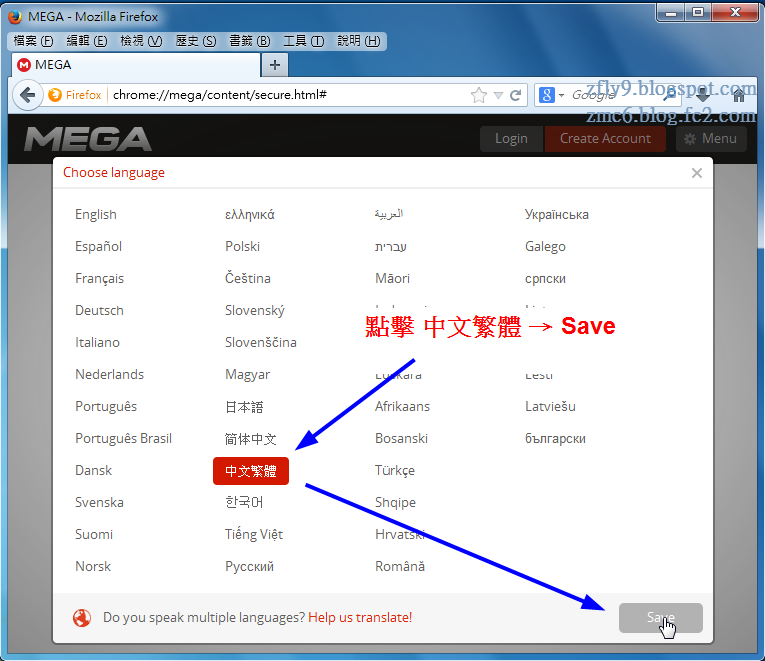Choose Slovenščina language
765x661 pixels.
(261, 342)
